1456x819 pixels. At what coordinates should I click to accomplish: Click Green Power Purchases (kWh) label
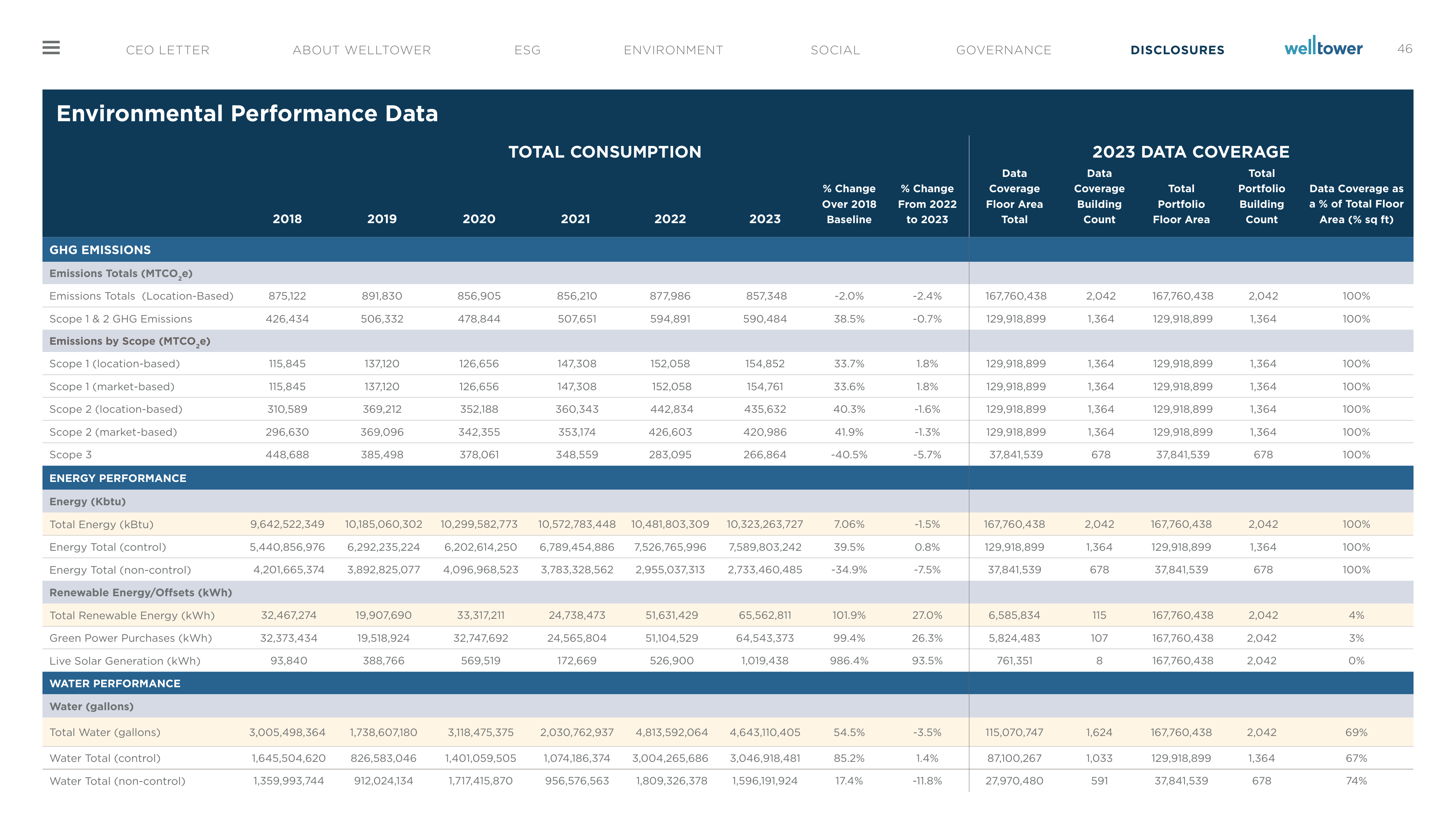(x=131, y=638)
